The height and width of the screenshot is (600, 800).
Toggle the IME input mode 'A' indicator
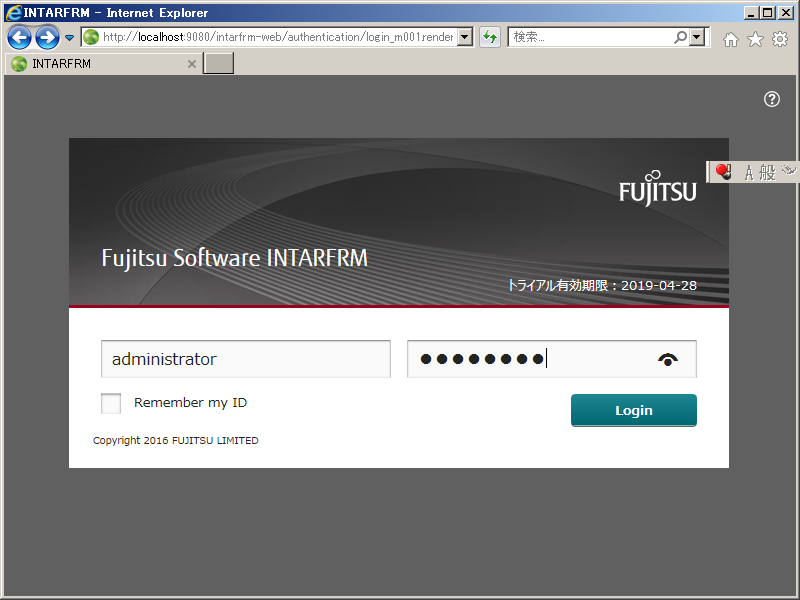750,171
